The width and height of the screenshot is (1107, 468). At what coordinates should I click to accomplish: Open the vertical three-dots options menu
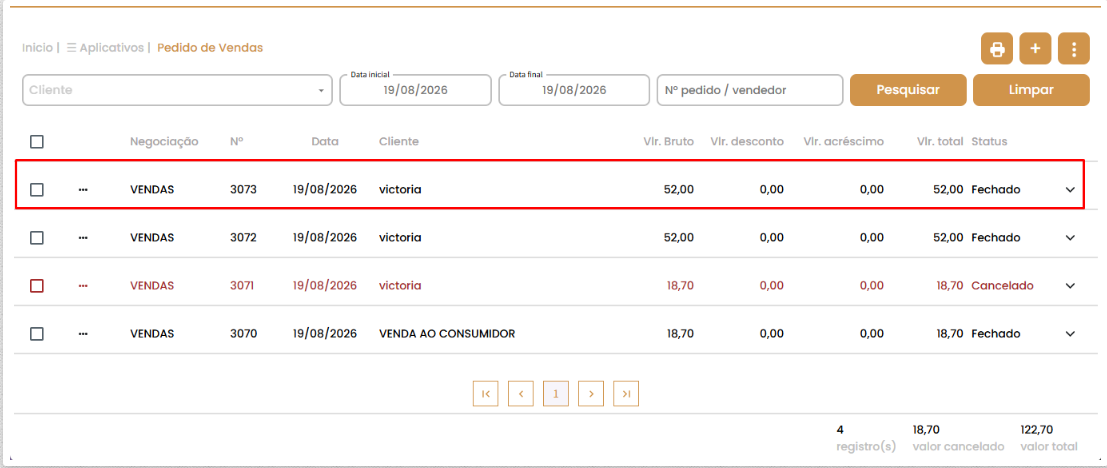(x=1074, y=49)
